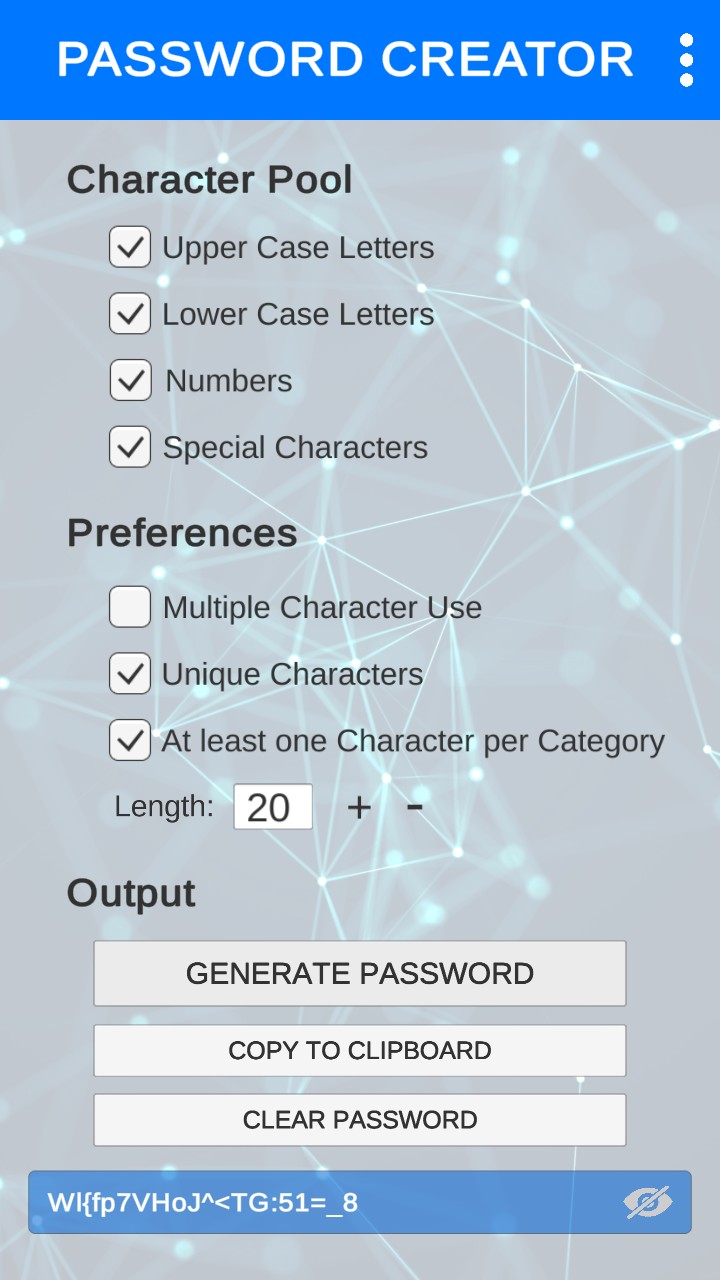Screen dimensions: 720x1280
Task: Disable the Numbers checkbox
Action: point(130,381)
